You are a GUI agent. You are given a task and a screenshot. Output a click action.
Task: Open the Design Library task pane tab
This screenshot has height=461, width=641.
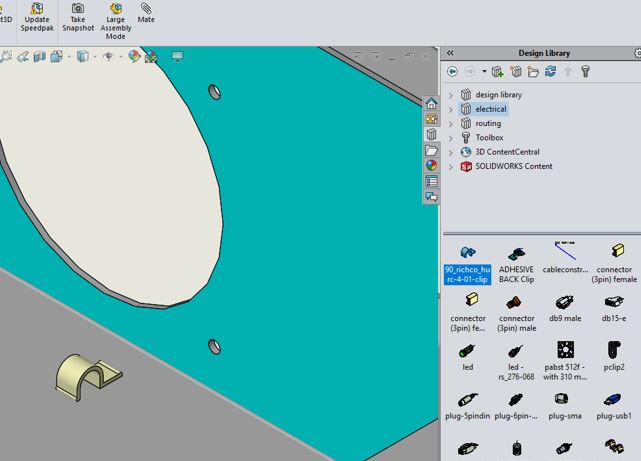[x=431, y=134]
